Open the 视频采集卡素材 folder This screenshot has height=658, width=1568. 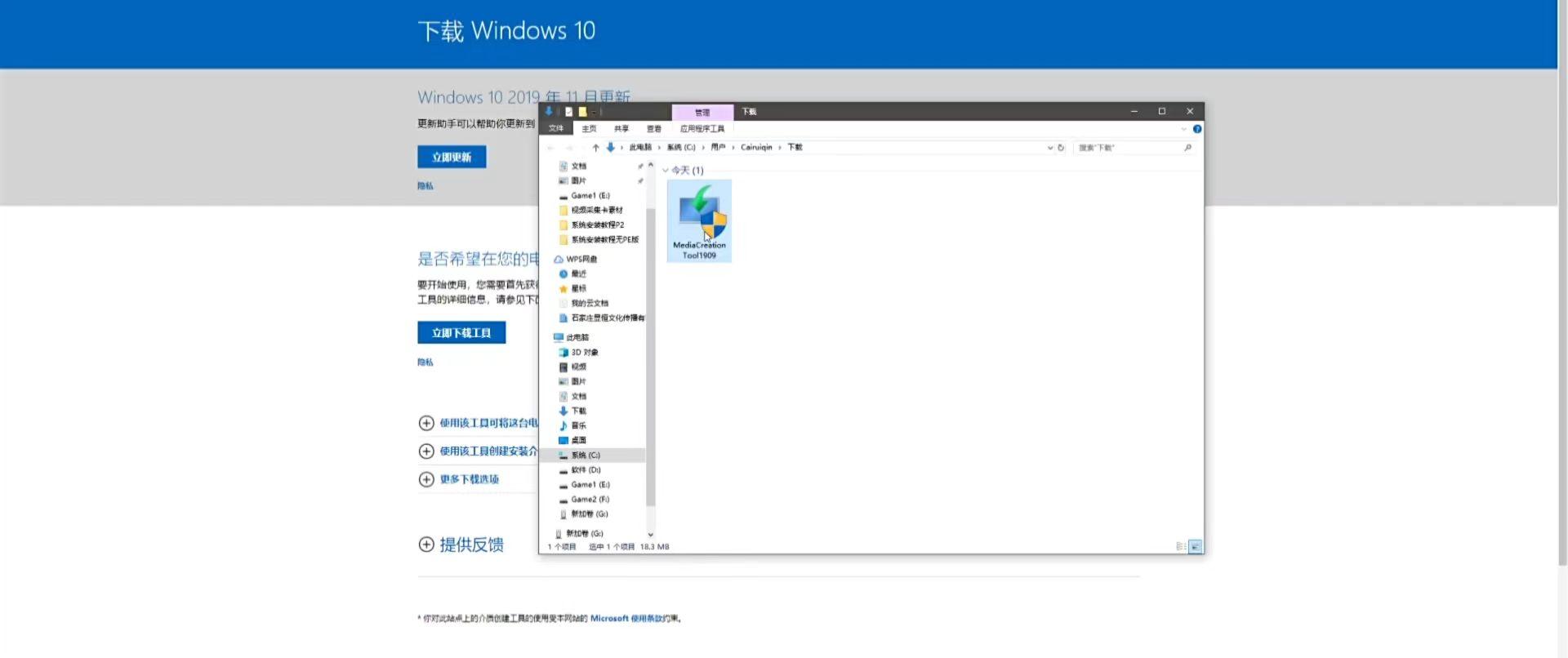click(596, 210)
